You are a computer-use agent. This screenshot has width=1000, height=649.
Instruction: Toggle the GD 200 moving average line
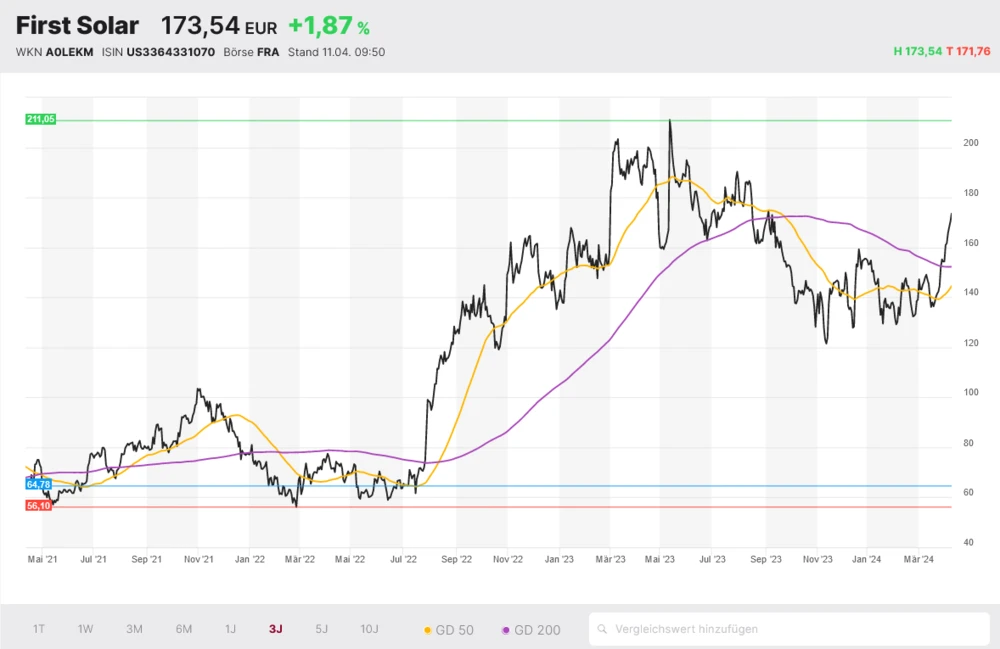click(x=531, y=630)
